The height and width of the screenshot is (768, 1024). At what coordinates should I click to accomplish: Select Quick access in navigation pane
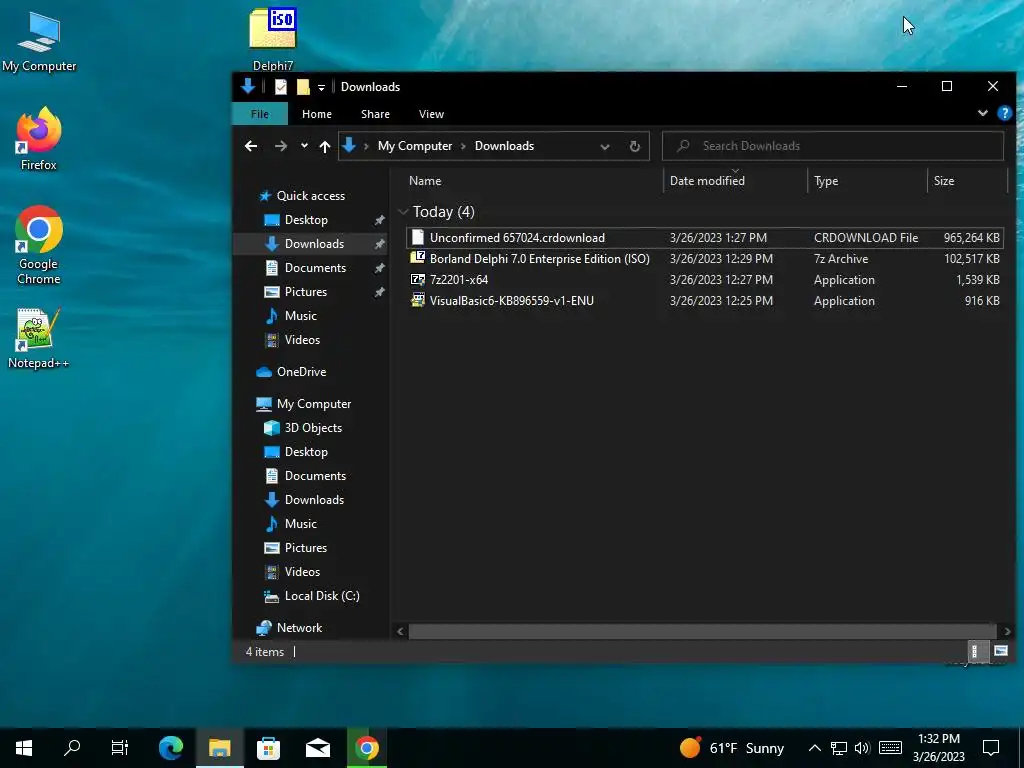[x=310, y=196]
